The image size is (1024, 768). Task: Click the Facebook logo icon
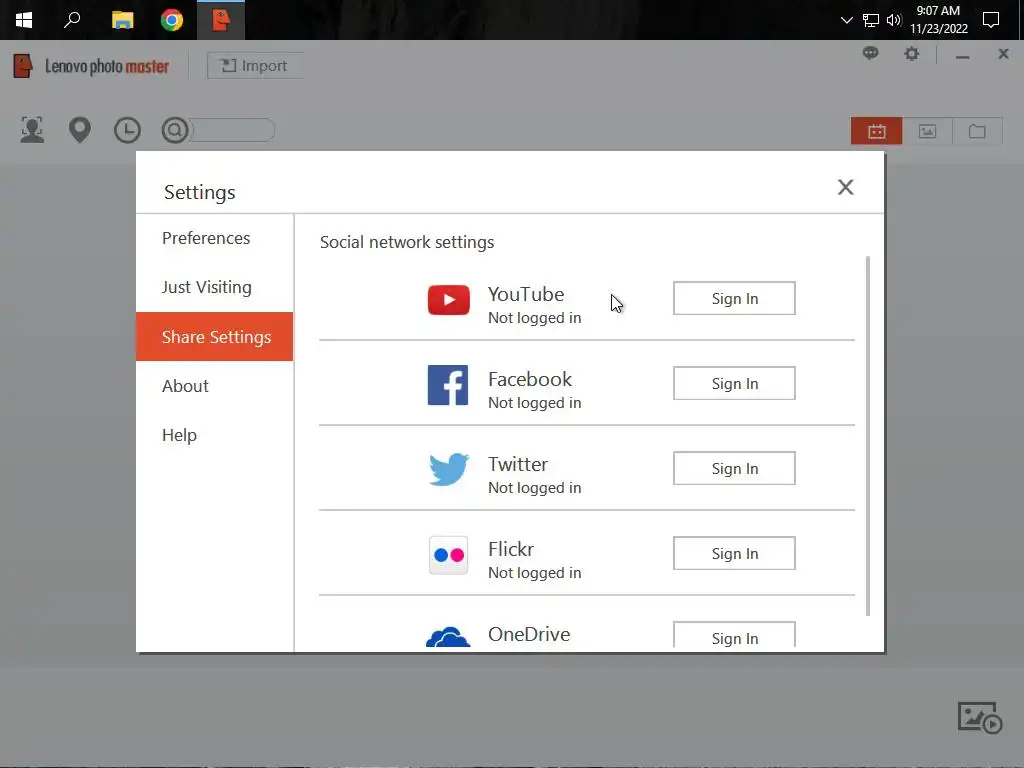coord(448,385)
